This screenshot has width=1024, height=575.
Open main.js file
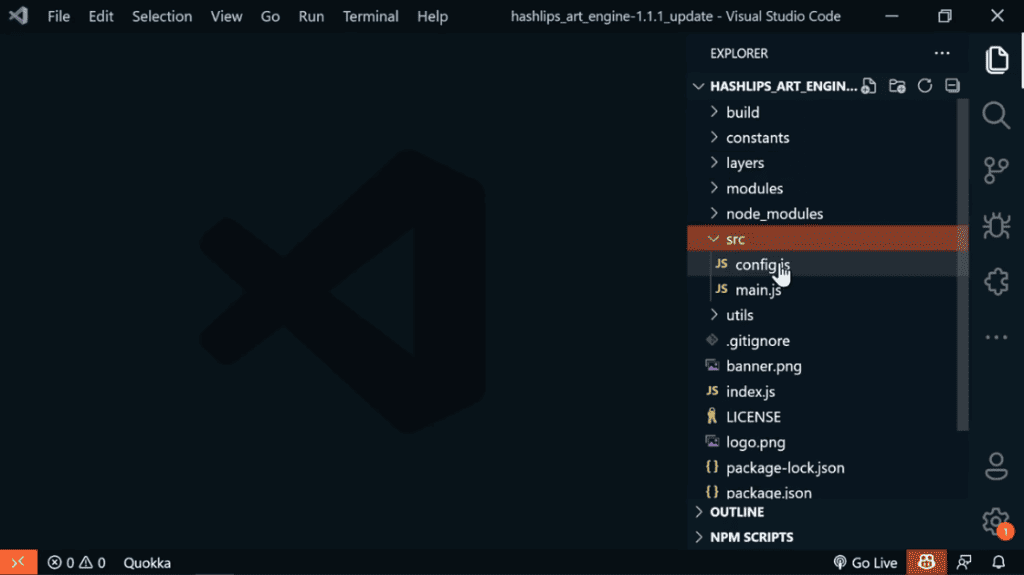tap(827, 289)
